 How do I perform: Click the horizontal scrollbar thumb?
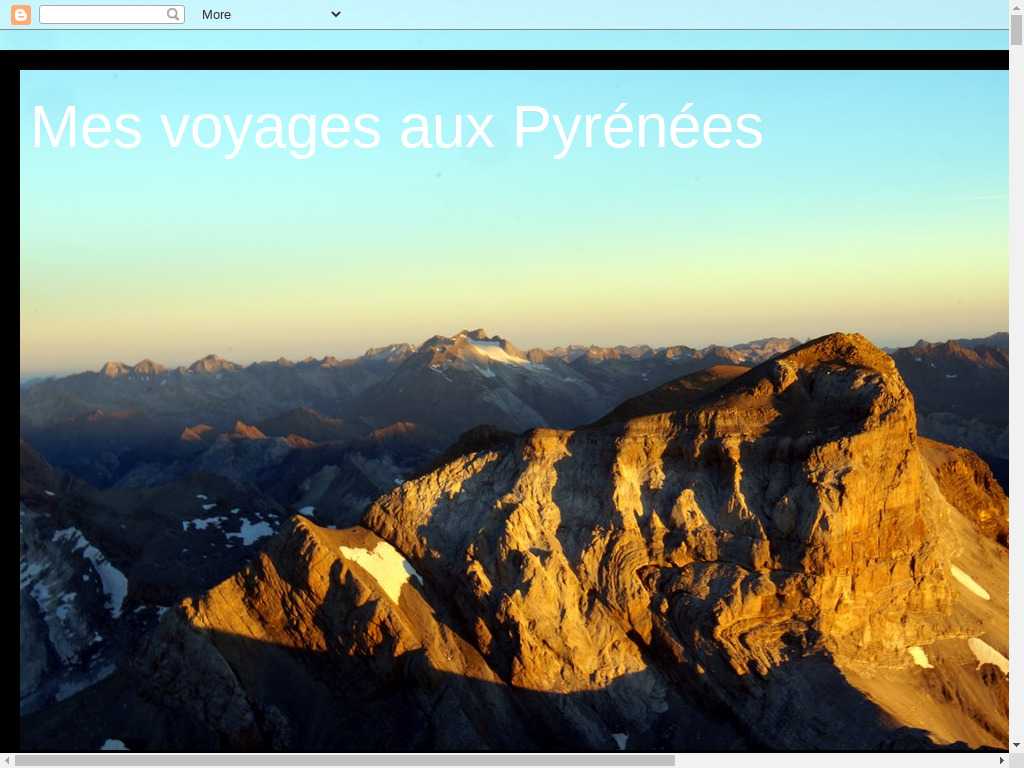[344, 761]
